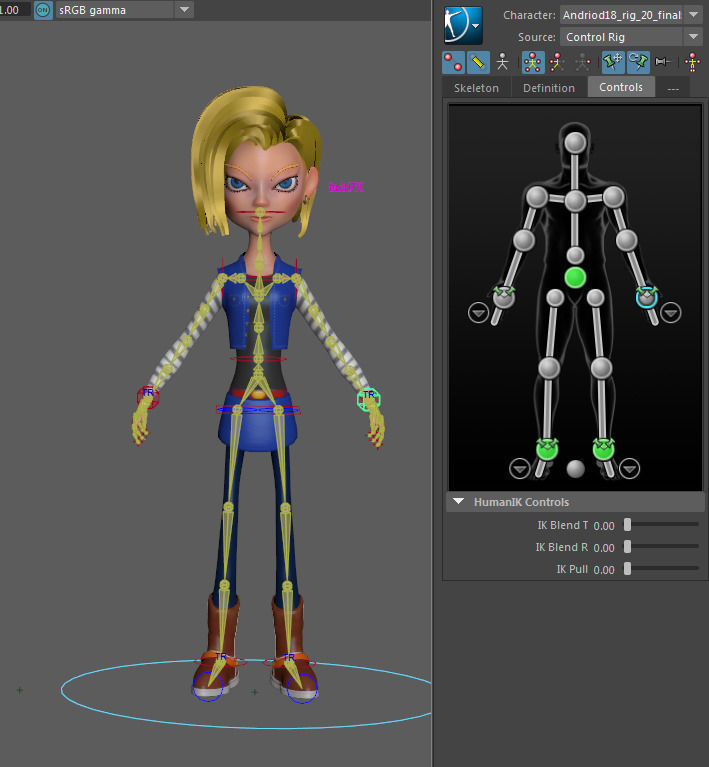The image size is (709, 767).
Task: Select the cyan TR wrist effector in viewport
Action: click(368, 399)
